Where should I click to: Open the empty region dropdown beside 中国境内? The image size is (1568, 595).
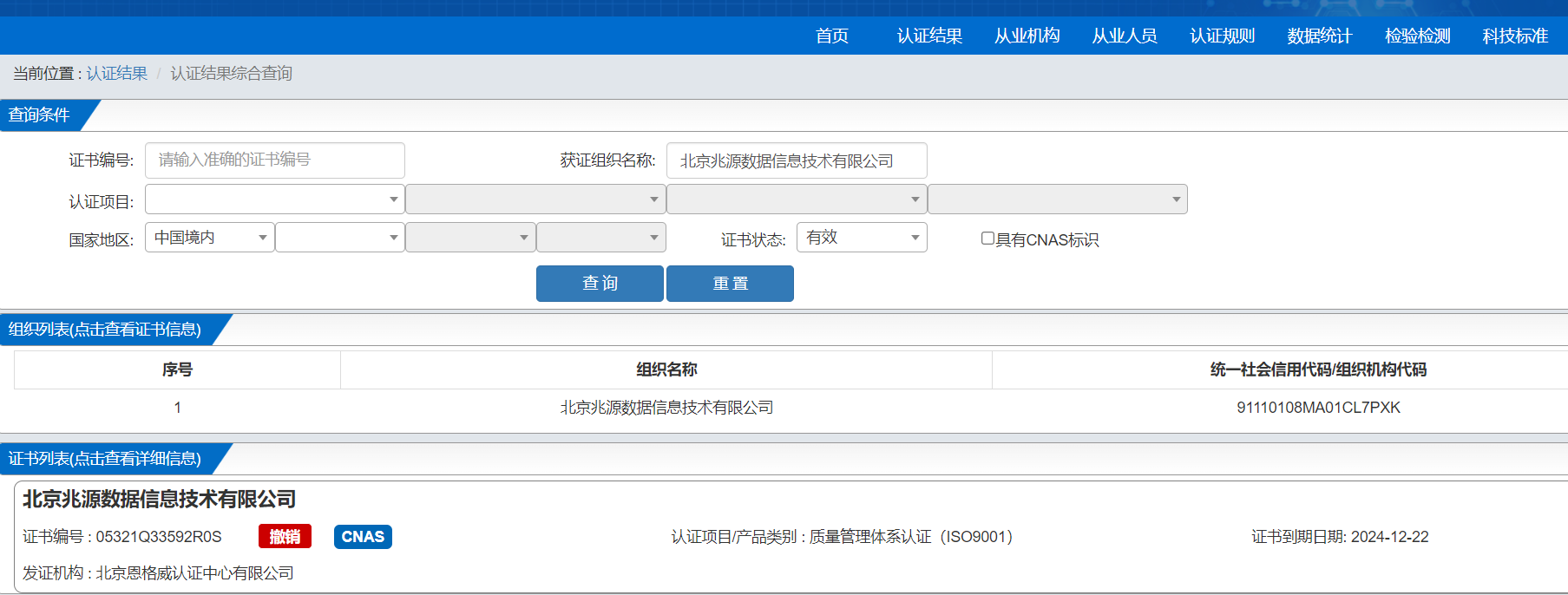coord(340,238)
